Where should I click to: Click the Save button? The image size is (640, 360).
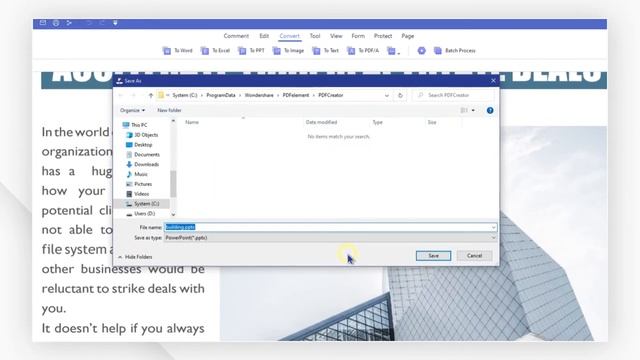coord(433,256)
